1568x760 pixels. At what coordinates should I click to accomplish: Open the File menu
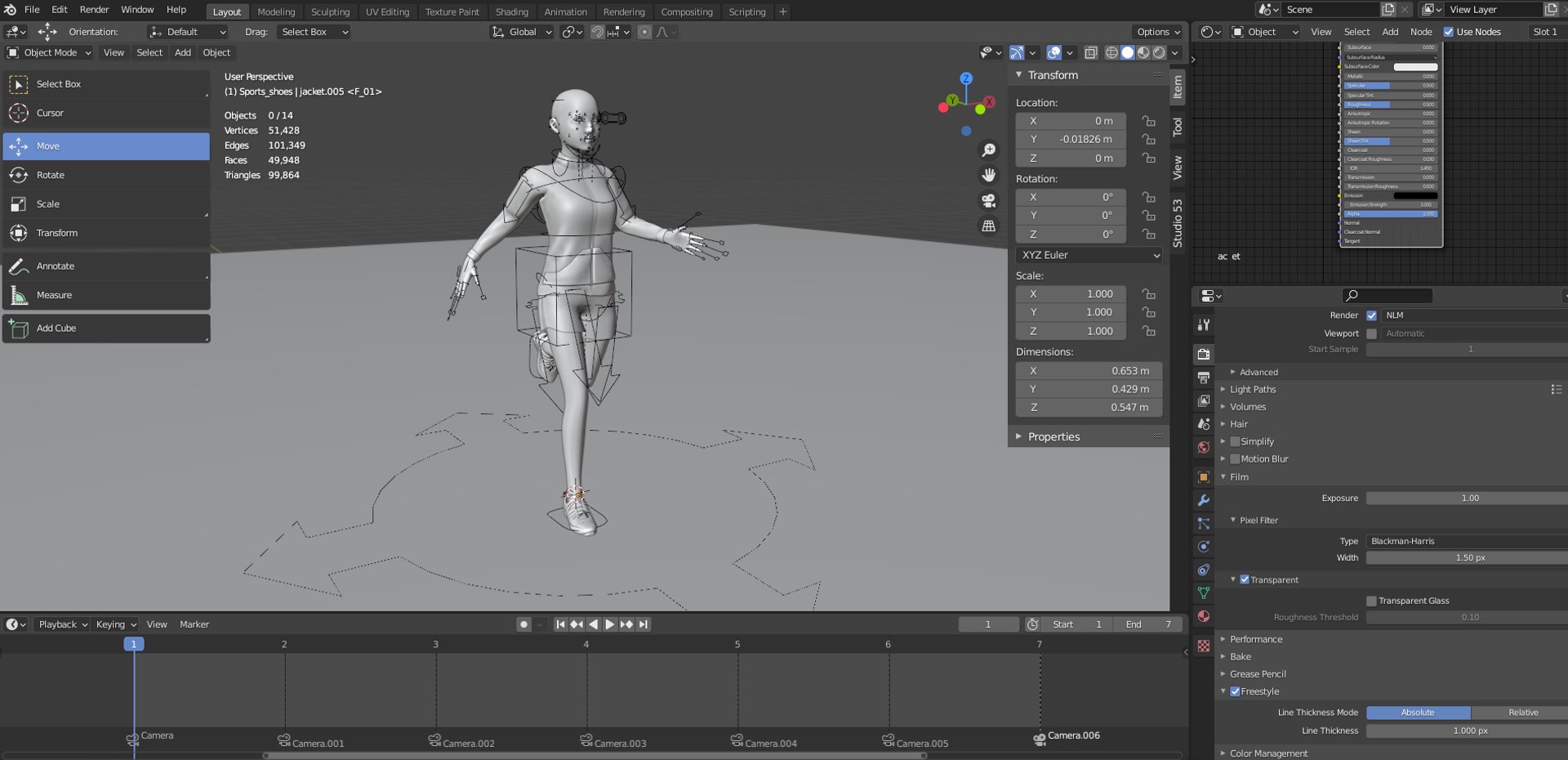point(32,10)
